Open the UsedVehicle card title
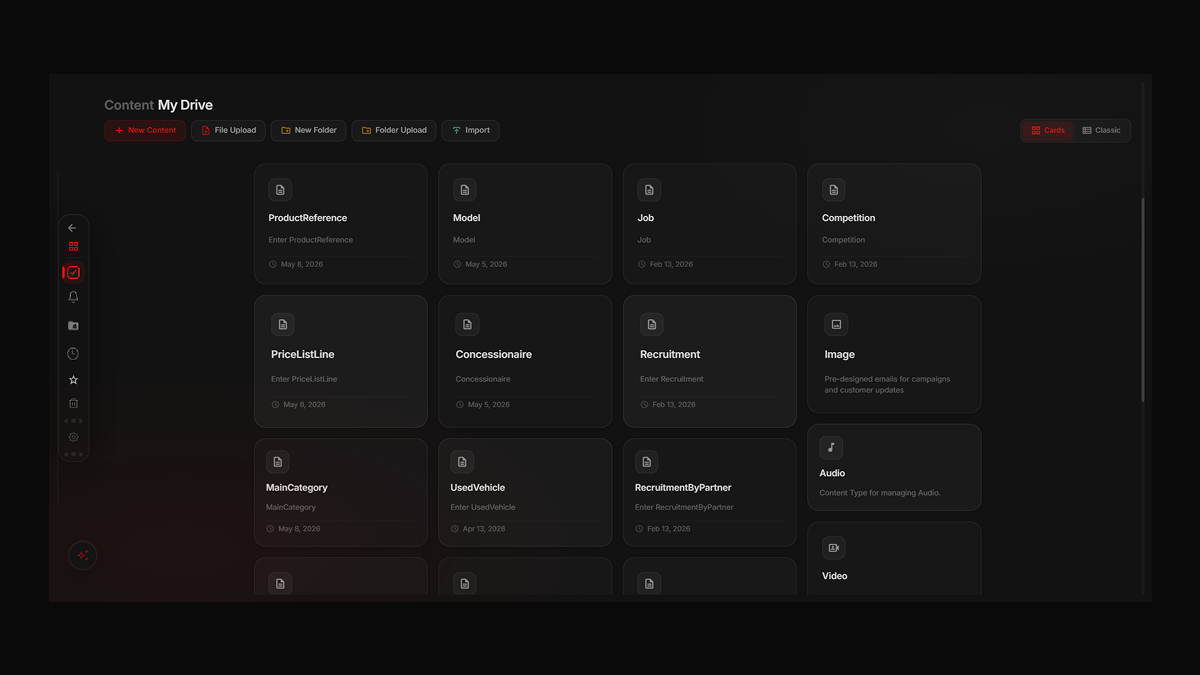 (478, 488)
